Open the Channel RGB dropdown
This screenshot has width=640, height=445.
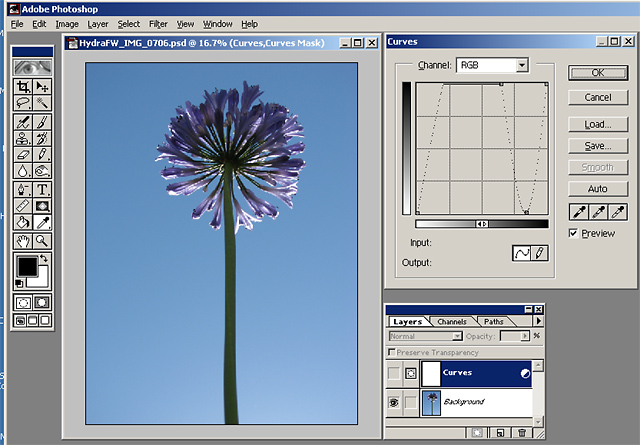[521, 65]
